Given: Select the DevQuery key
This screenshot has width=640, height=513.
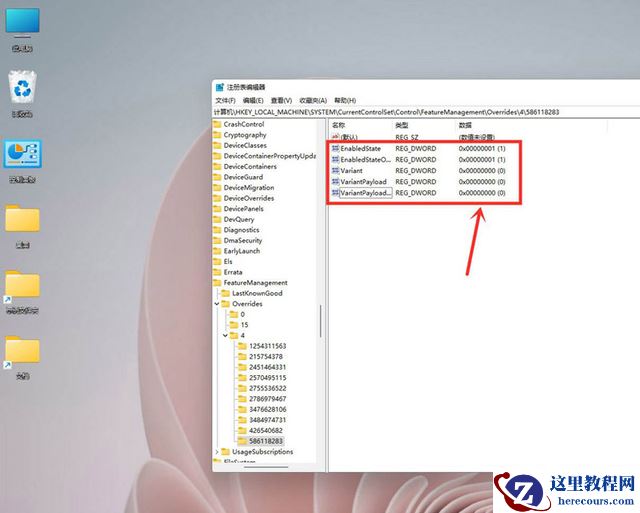Looking at the screenshot, I should click(239, 219).
